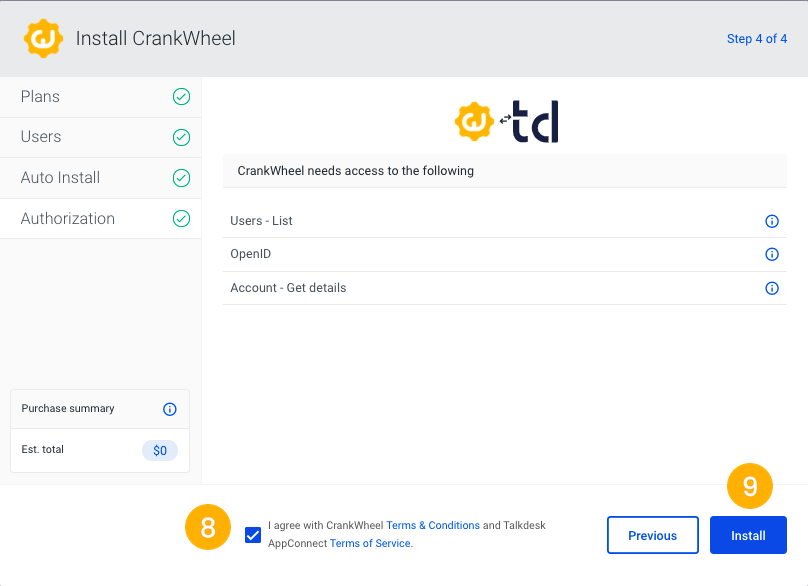This screenshot has height=586, width=808.
Task: Open Talkdesk Terms of Service link
Action: (370, 543)
